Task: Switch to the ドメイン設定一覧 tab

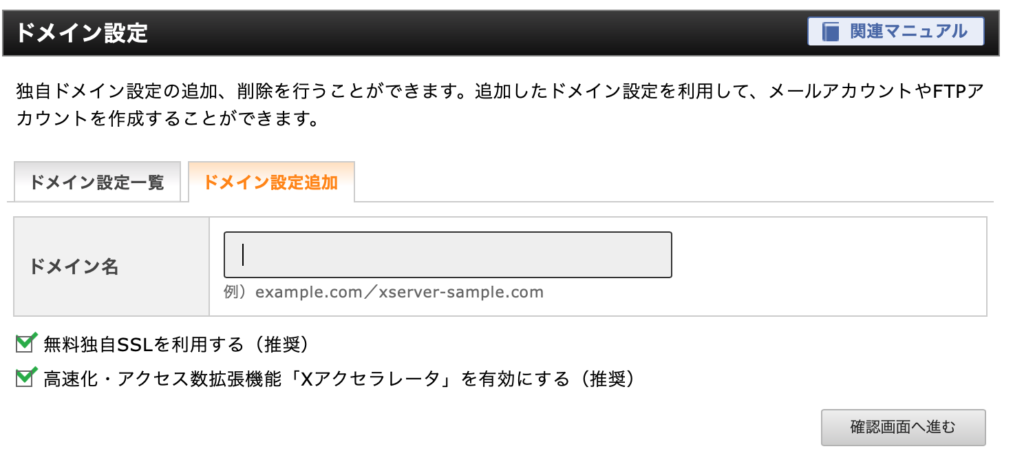Action: pos(97,182)
